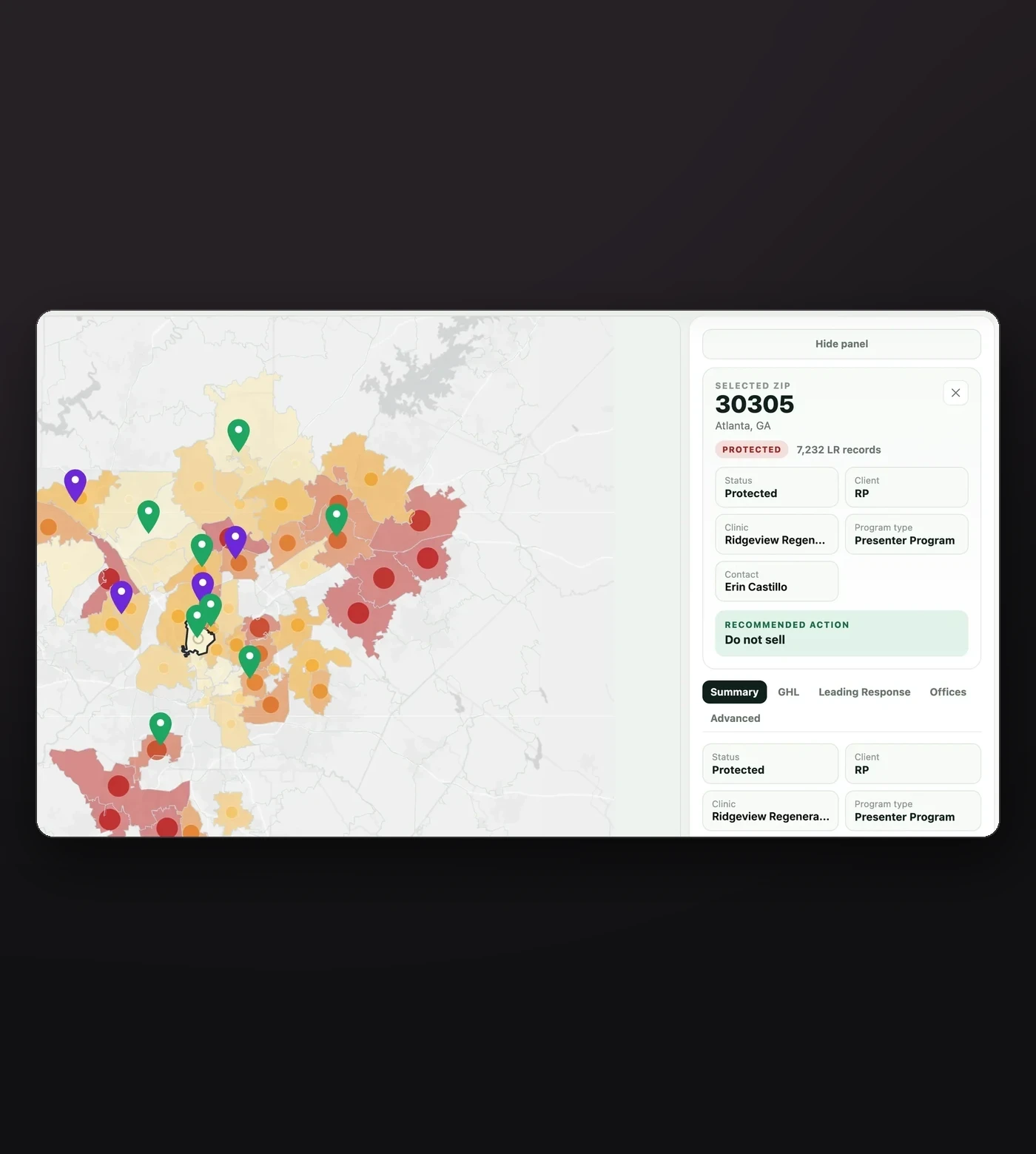Switch to the Offices tab
This screenshot has height=1154, width=1036.
[948, 692]
